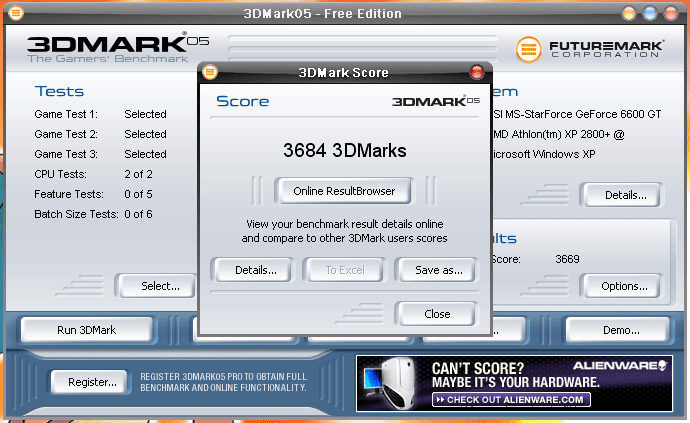This screenshot has width=690, height=423.
Task: Click the Futuremark Corporation logo icon
Action: 528,49
